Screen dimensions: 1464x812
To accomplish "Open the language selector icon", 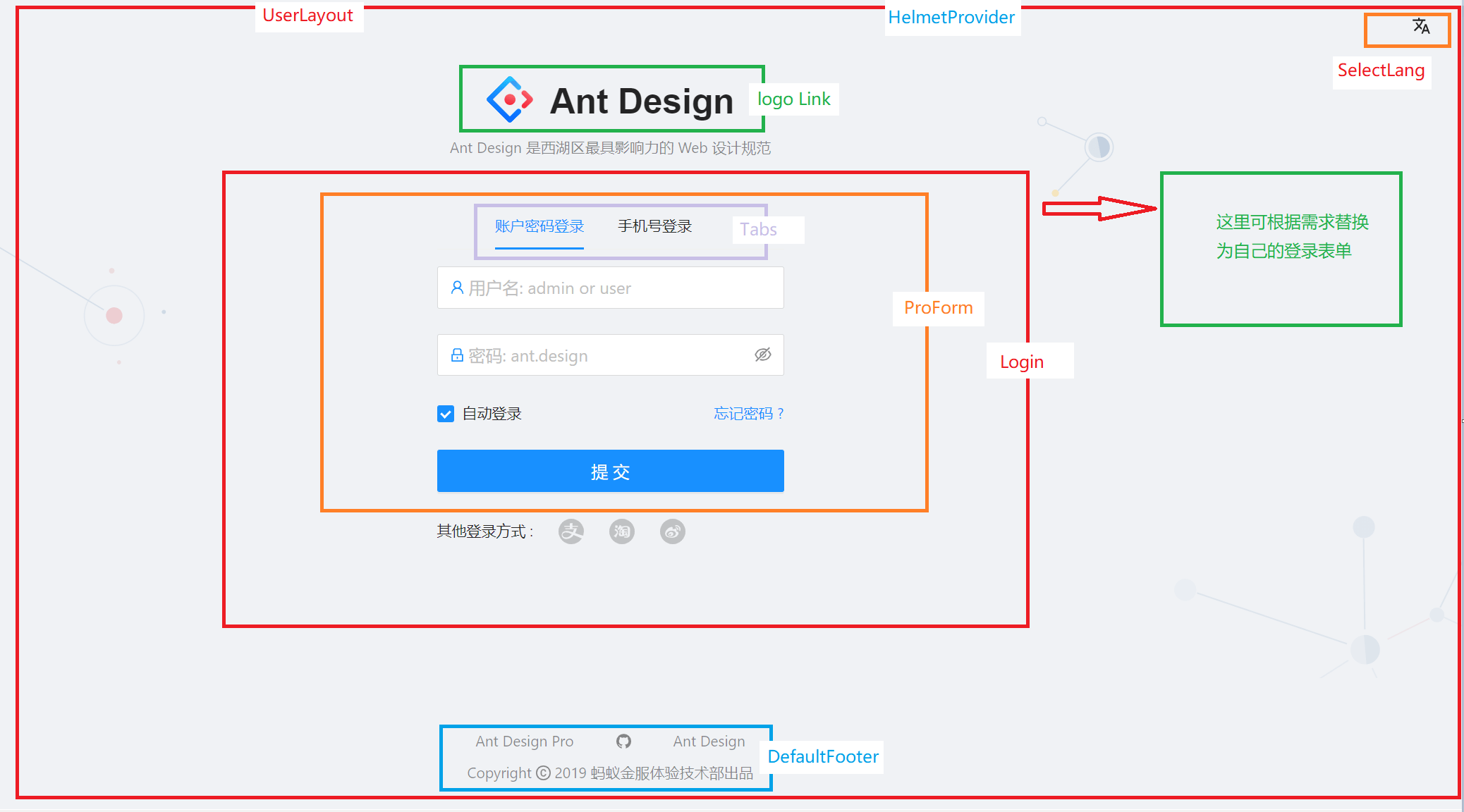I will [1421, 27].
